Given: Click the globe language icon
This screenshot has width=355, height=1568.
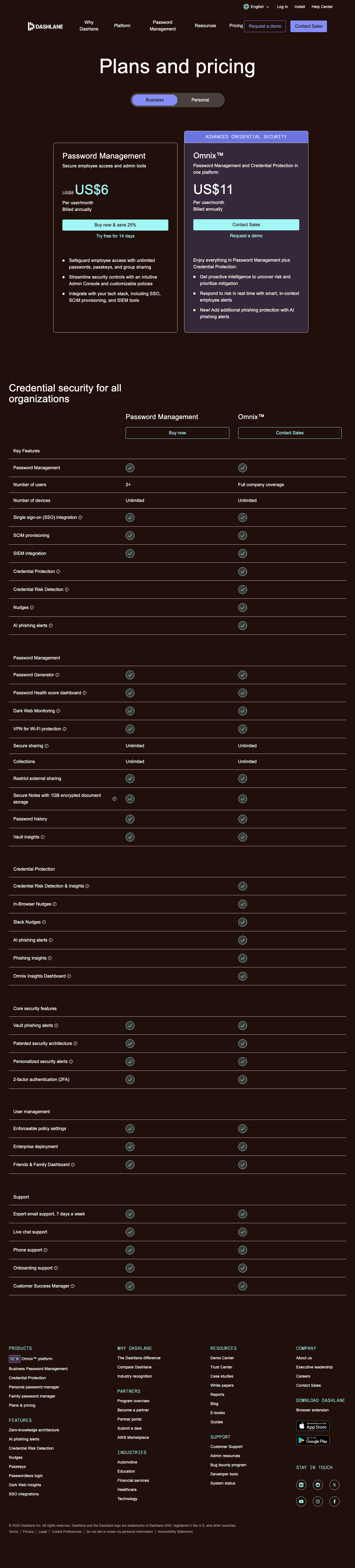Looking at the screenshot, I should 247,7.
